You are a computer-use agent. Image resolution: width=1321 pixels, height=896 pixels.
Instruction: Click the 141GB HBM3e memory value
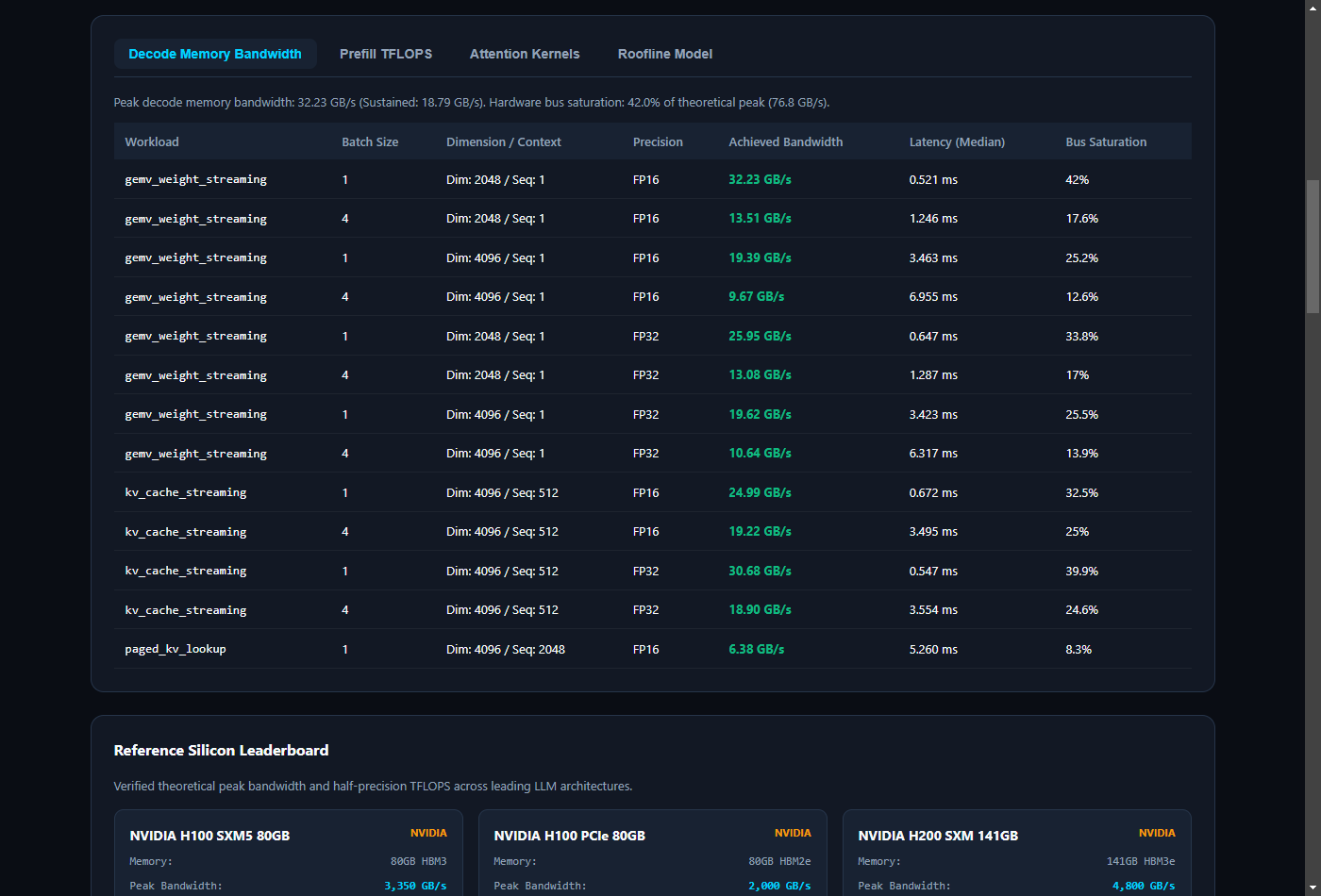pyautogui.click(x=1141, y=861)
